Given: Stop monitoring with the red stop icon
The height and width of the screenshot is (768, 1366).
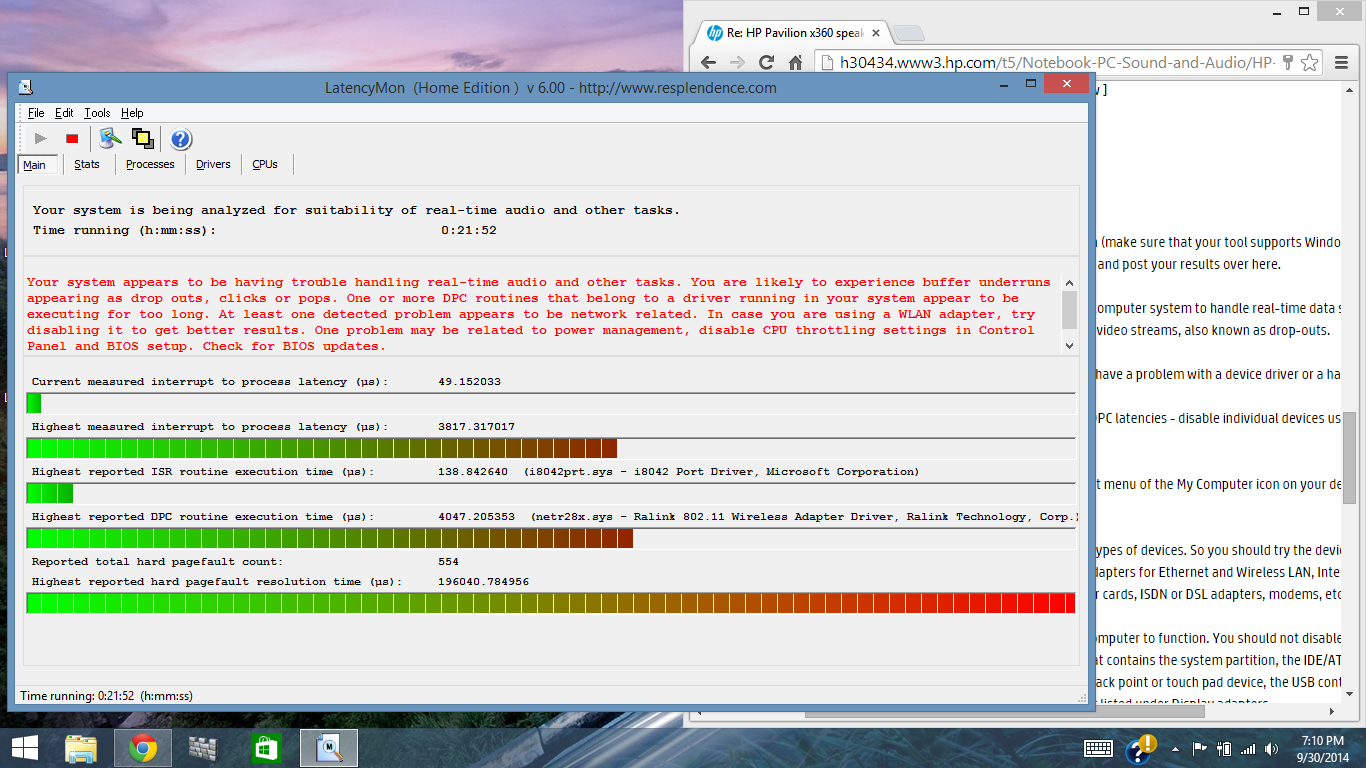Looking at the screenshot, I should tap(71, 138).
